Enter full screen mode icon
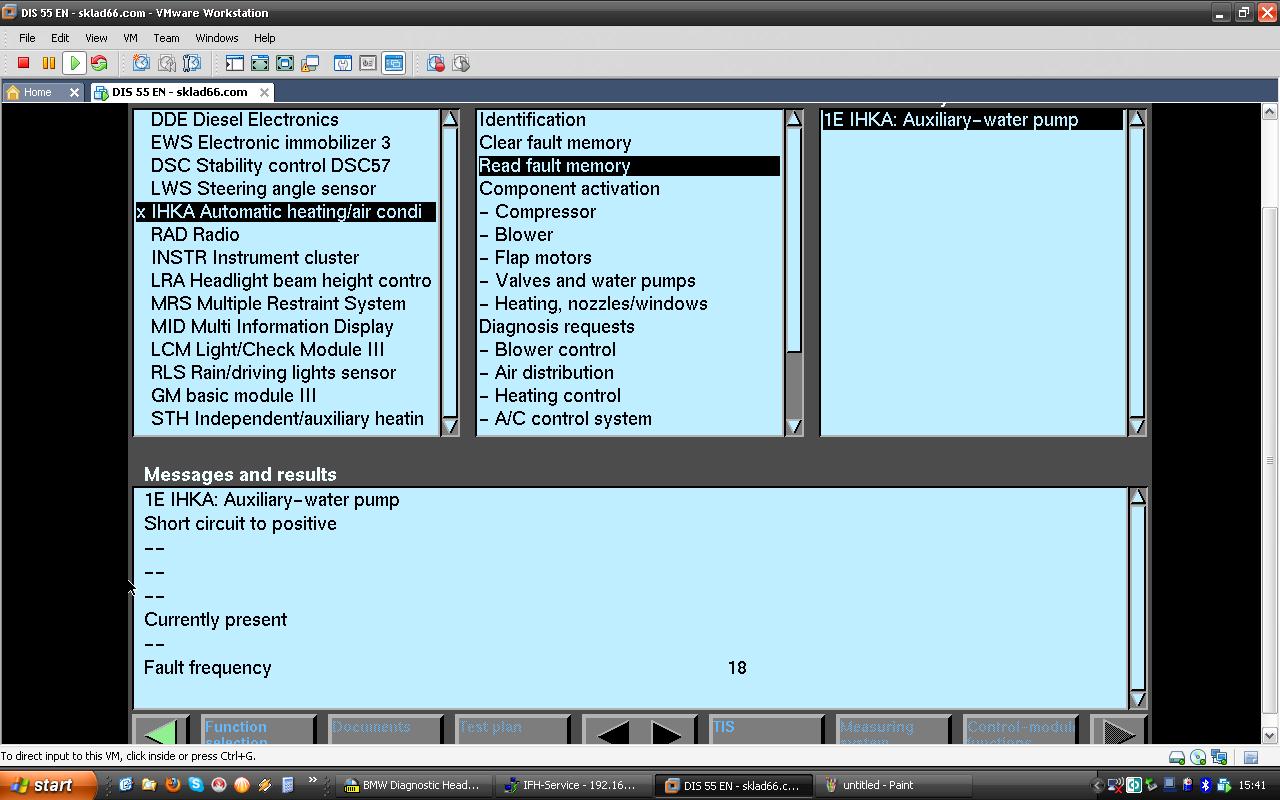 pyautogui.click(x=285, y=63)
